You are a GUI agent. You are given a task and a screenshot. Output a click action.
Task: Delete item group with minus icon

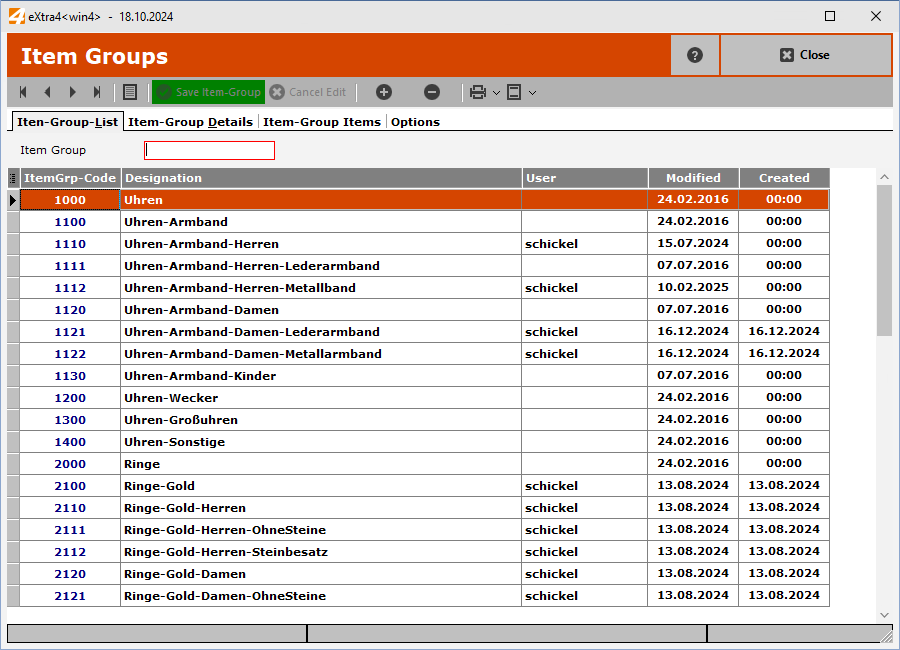point(432,92)
